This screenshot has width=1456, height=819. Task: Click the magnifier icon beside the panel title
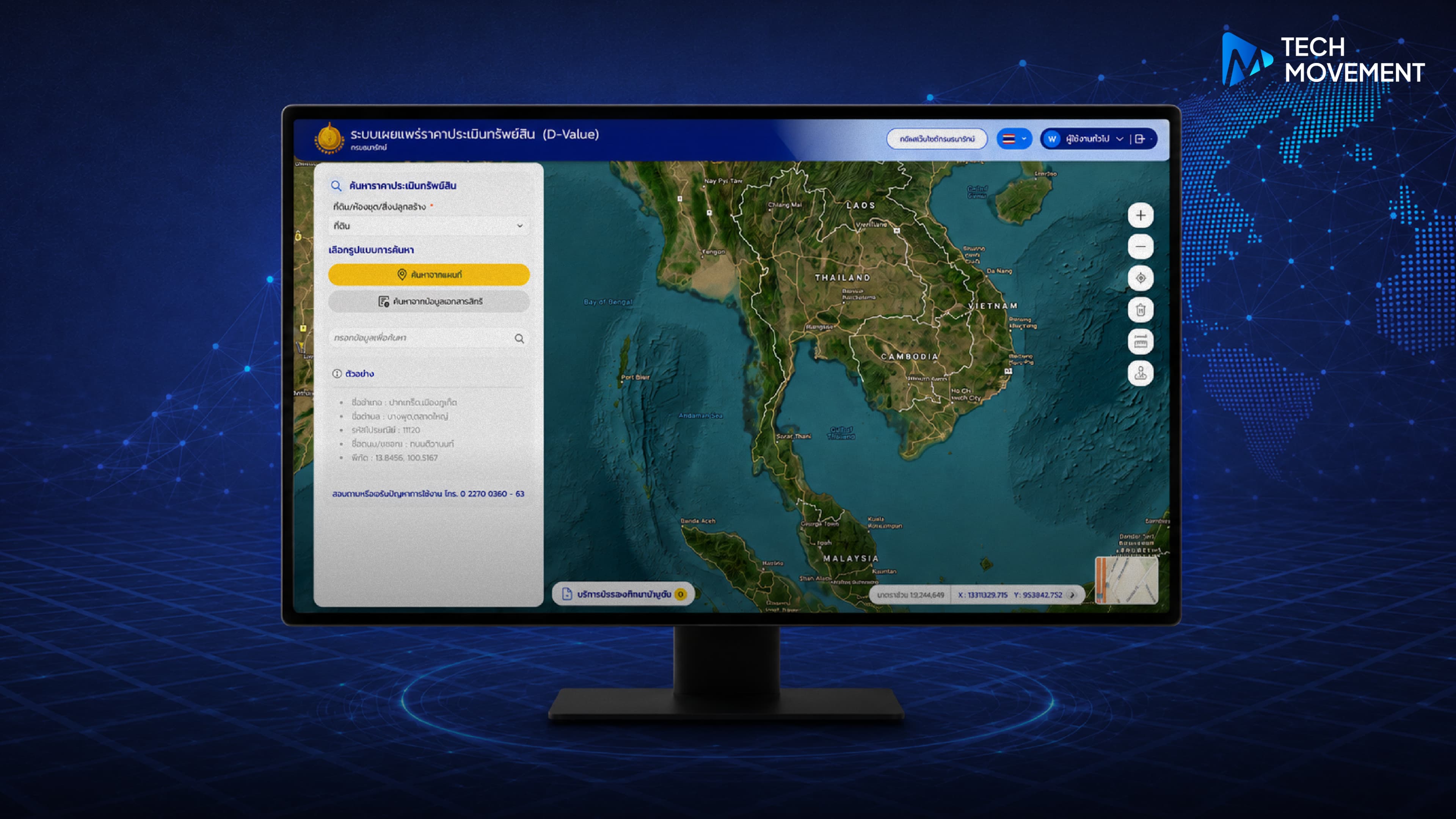336,186
